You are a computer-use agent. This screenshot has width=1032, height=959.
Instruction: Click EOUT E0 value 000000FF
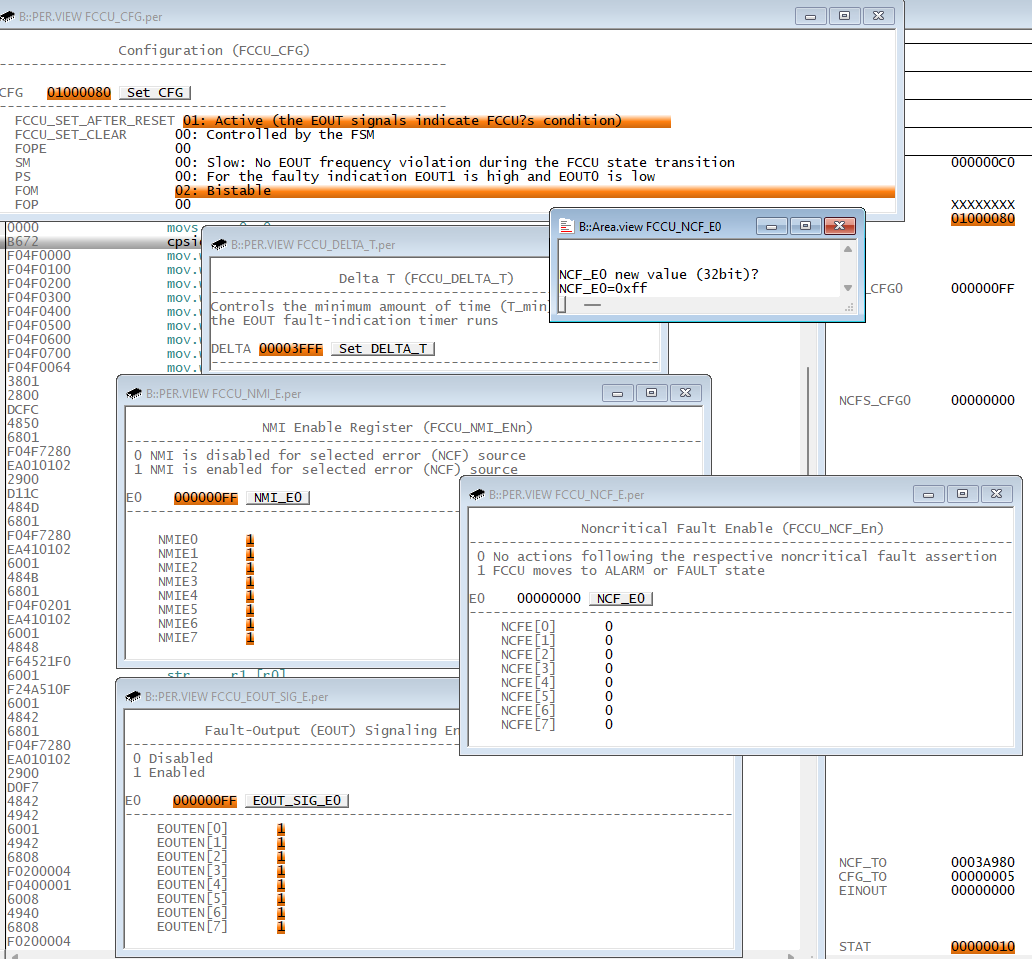click(x=205, y=800)
